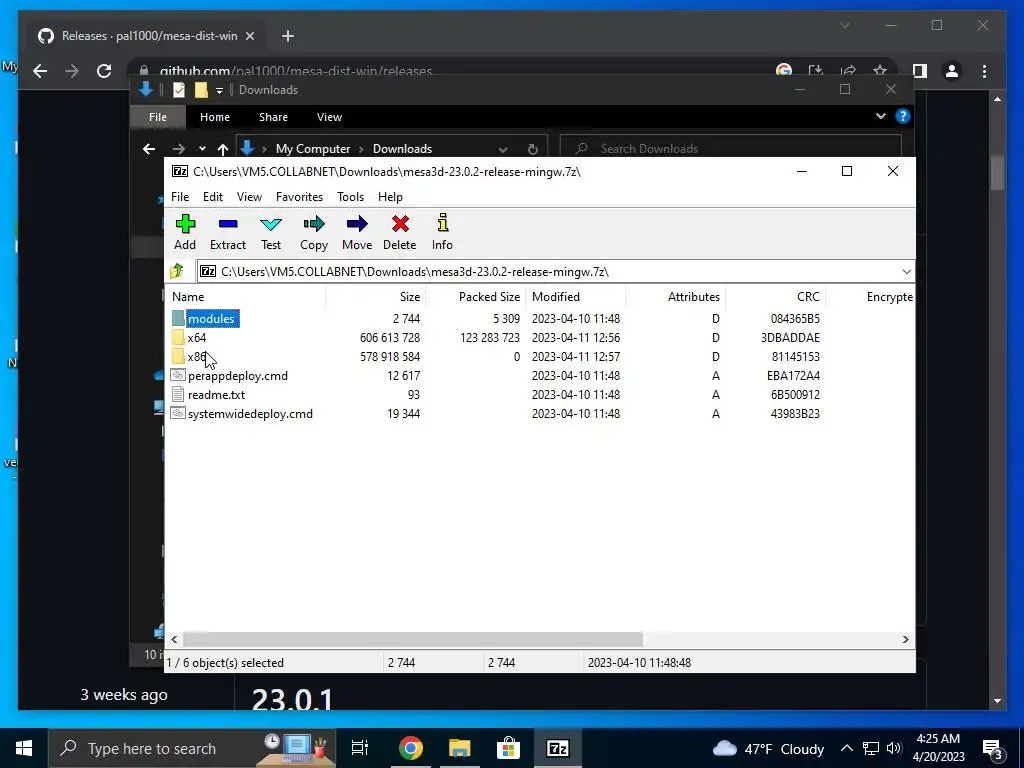Open Microsoft Store from the taskbar
This screenshot has width=1024, height=768.
(x=508, y=748)
